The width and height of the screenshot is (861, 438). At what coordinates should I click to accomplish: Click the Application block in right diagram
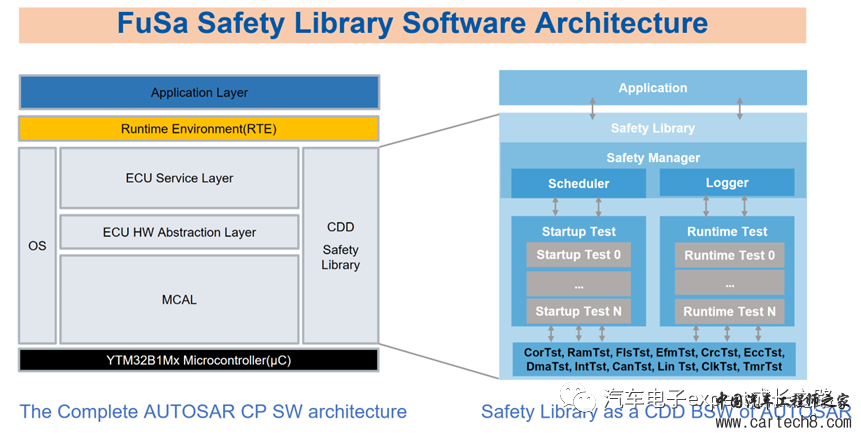coord(653,88)
